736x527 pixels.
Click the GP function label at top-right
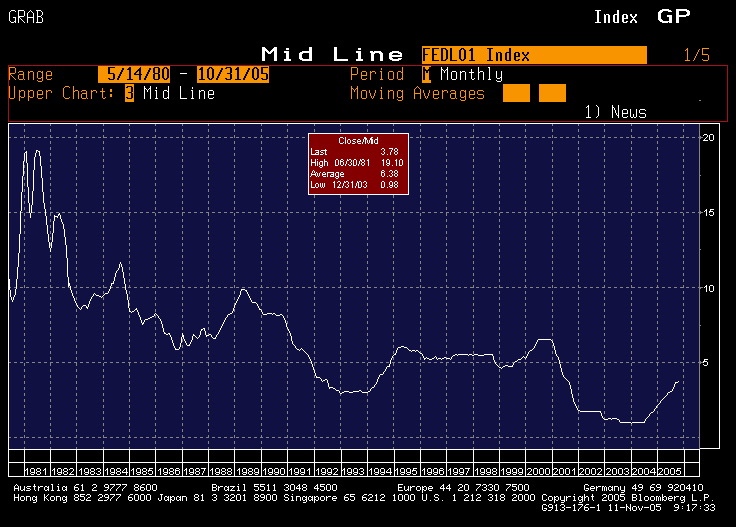(674, 16)
